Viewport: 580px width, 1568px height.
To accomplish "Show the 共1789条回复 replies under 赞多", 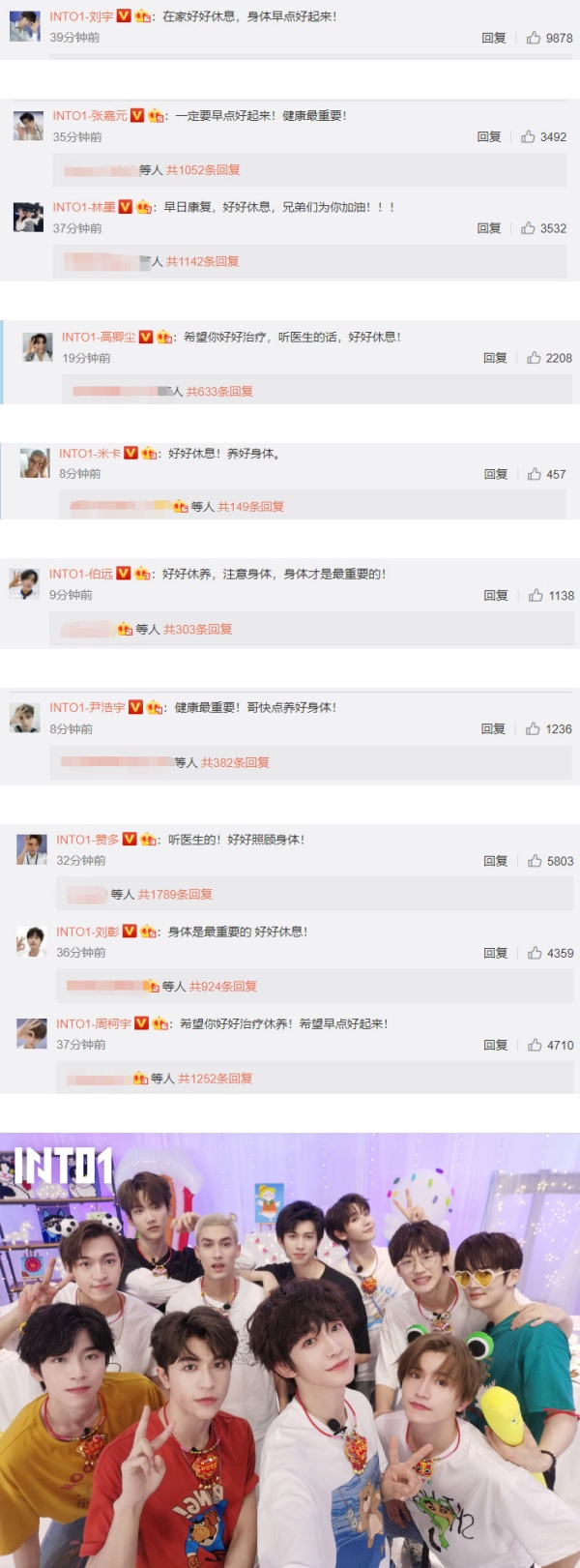I will [x=175, y=895].
